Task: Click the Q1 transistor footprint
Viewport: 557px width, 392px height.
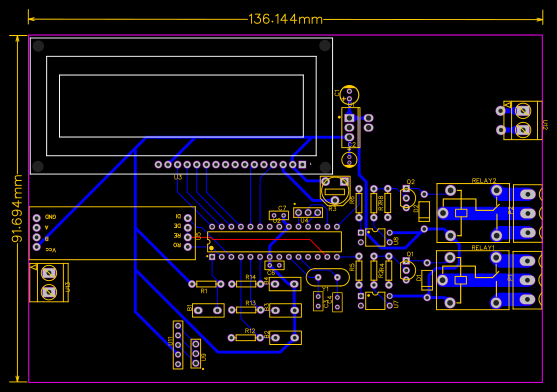Action: [407, 271]
